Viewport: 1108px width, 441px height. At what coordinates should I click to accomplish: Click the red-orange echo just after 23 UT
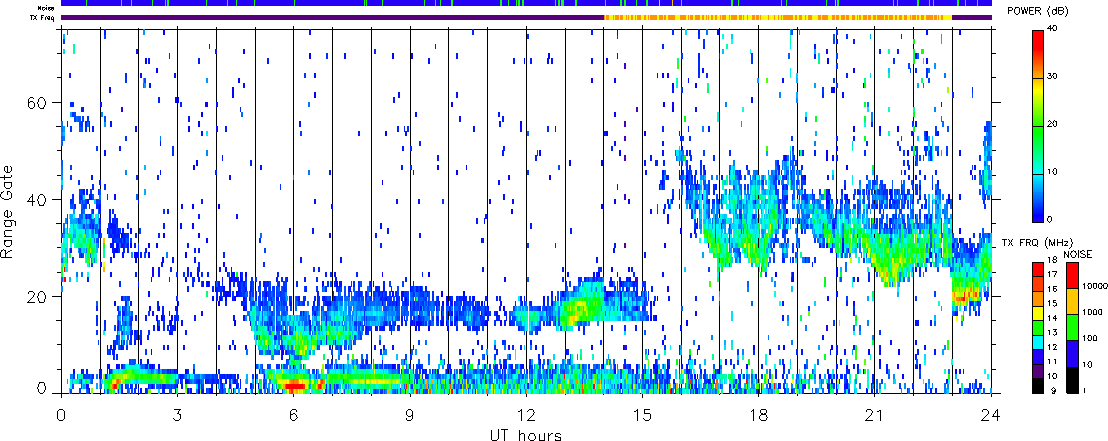(967, 293)
